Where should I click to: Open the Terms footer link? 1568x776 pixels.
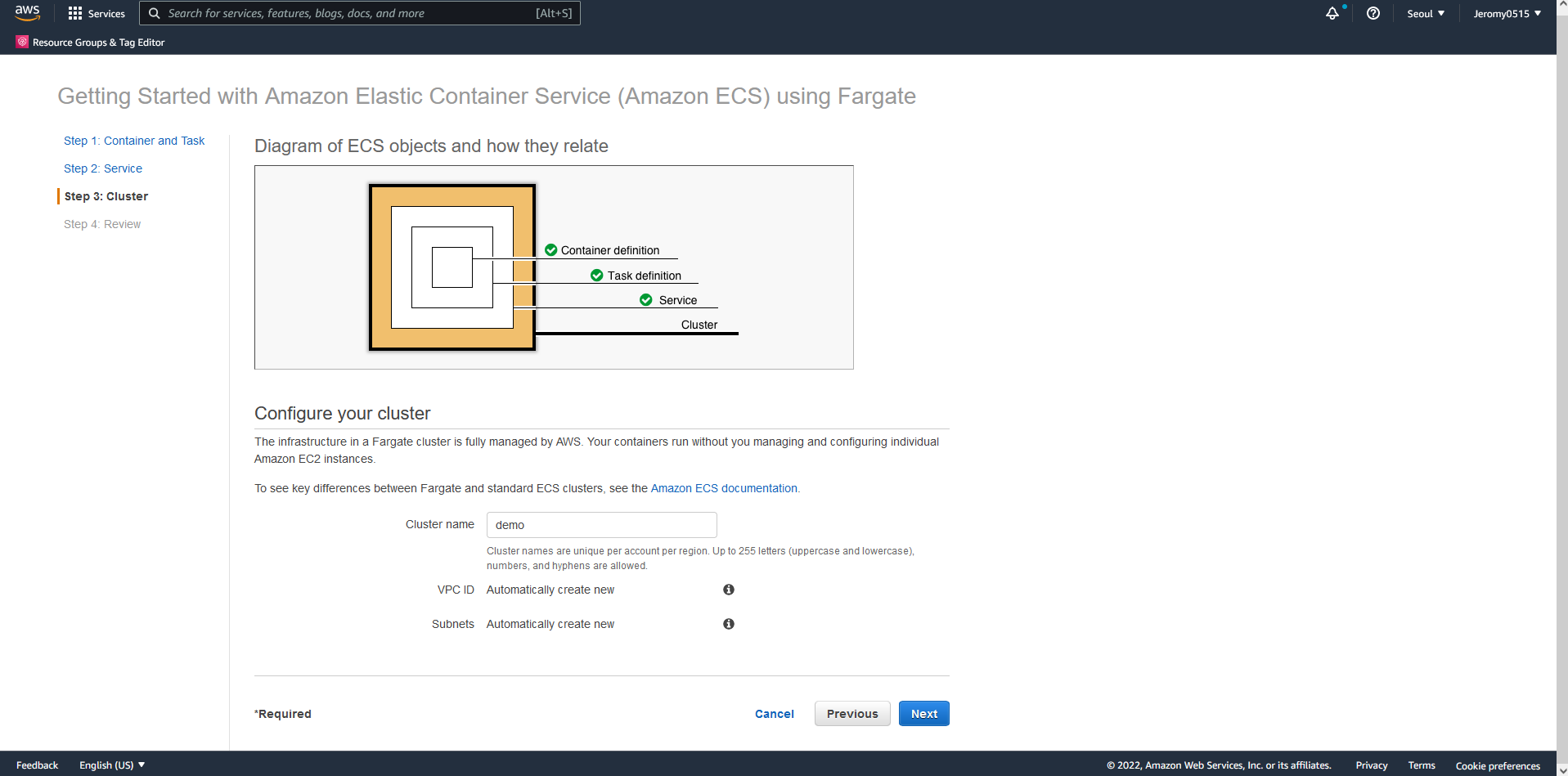[x=1422, y=765]
